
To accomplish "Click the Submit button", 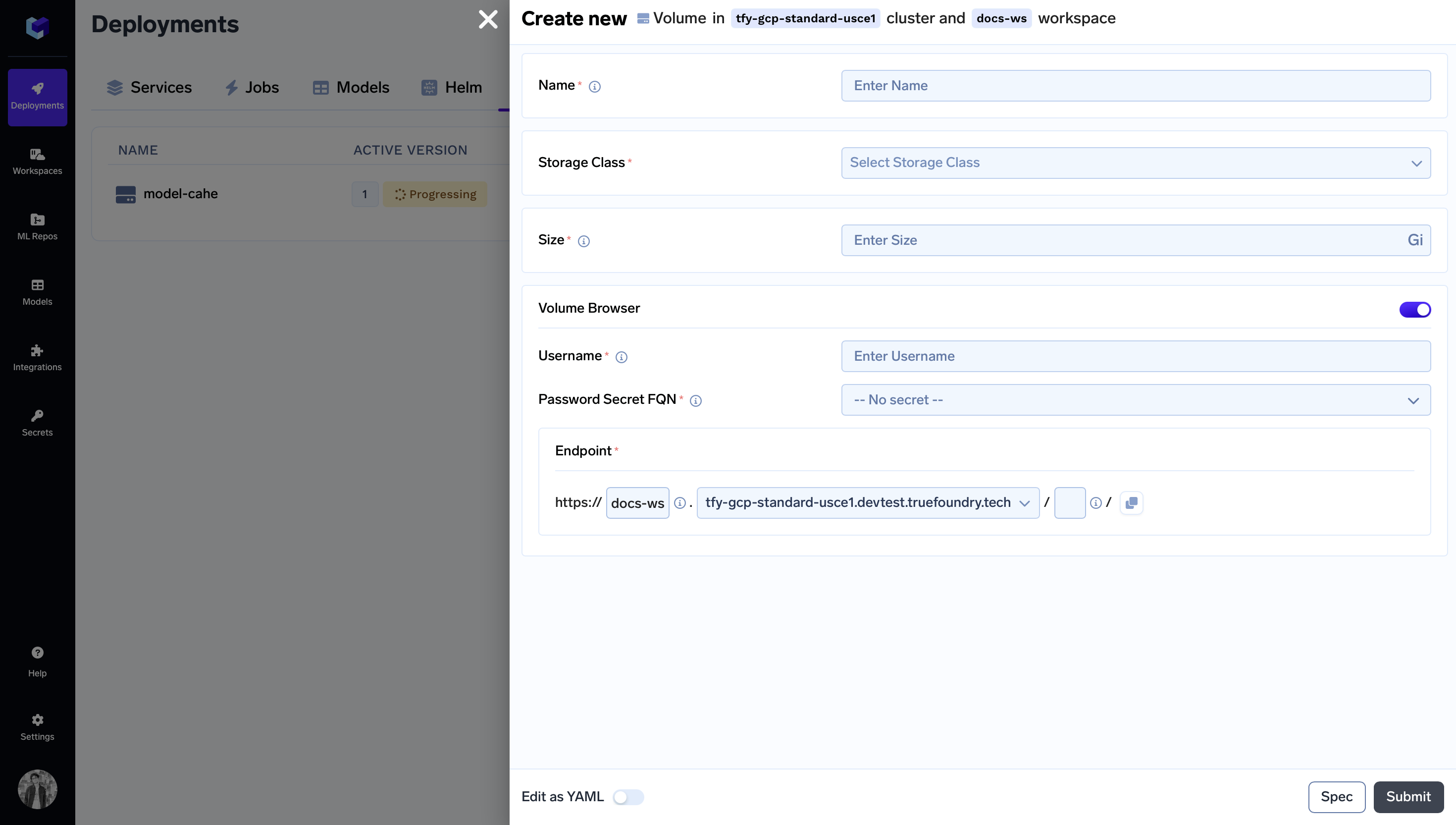I will click(1408, 797).
